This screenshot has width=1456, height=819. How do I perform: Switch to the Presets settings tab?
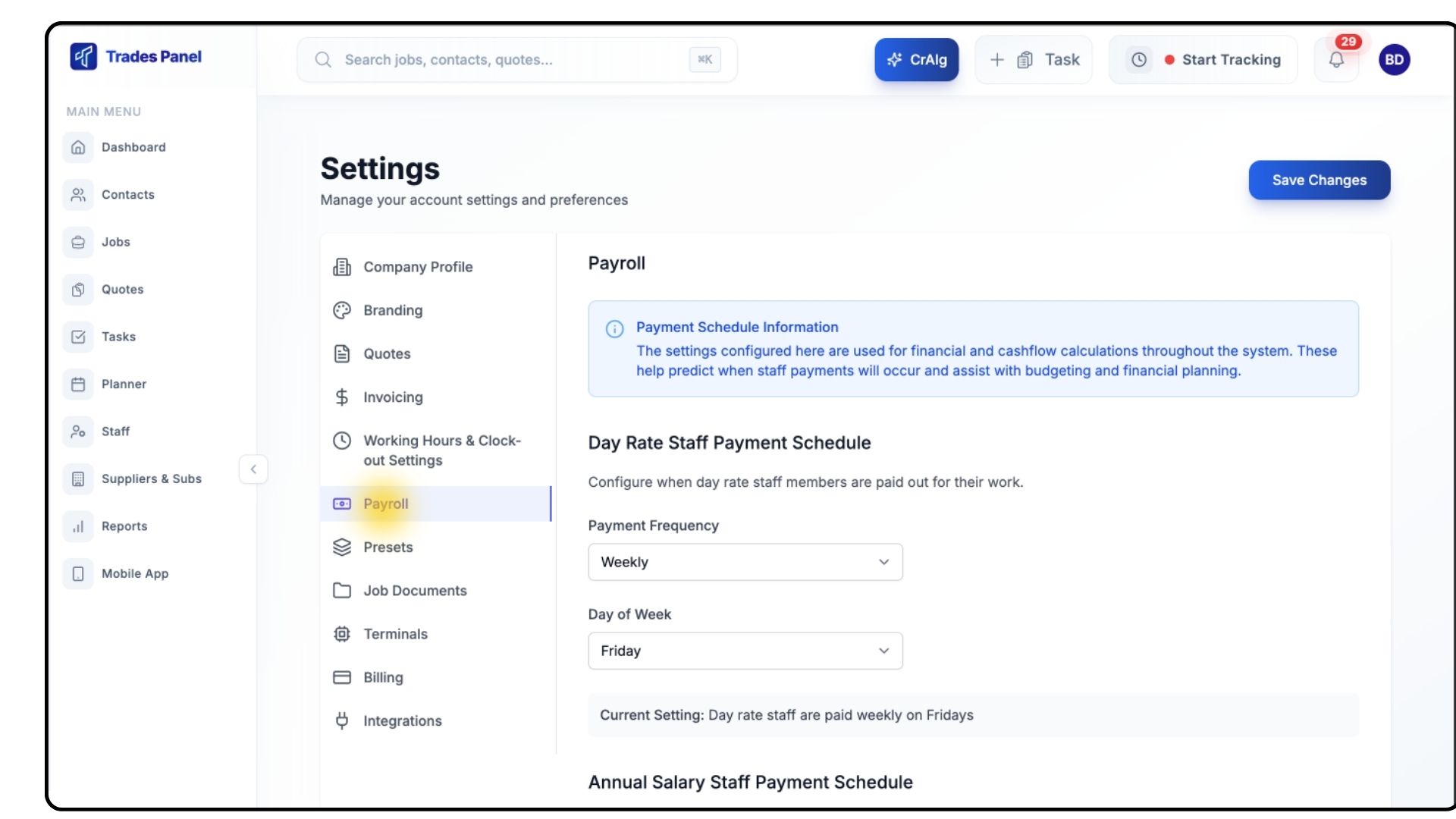[388, 548]
